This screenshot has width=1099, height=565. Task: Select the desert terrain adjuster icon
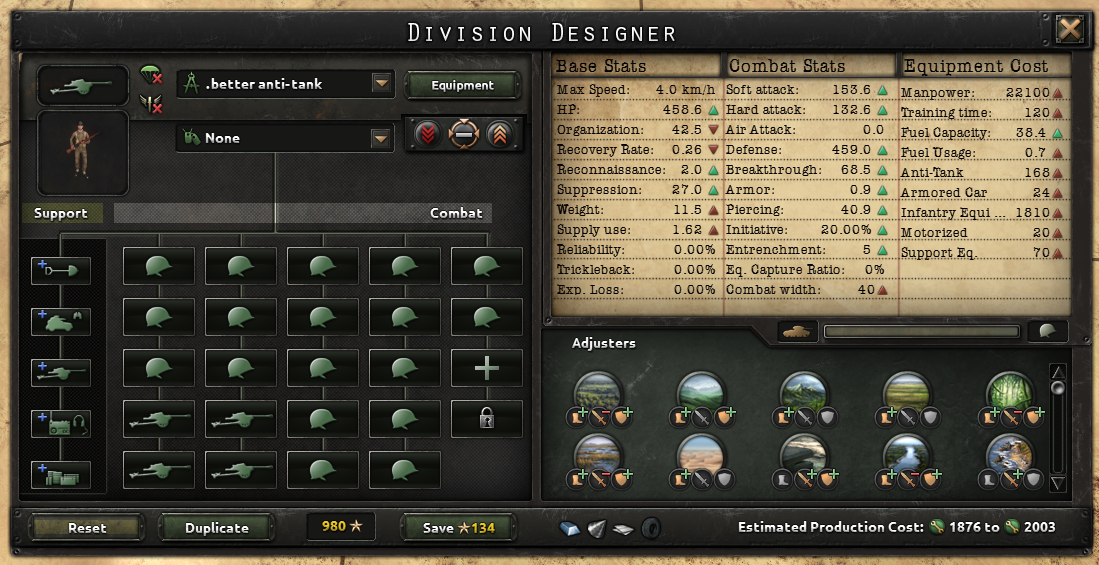pos(701,454)
